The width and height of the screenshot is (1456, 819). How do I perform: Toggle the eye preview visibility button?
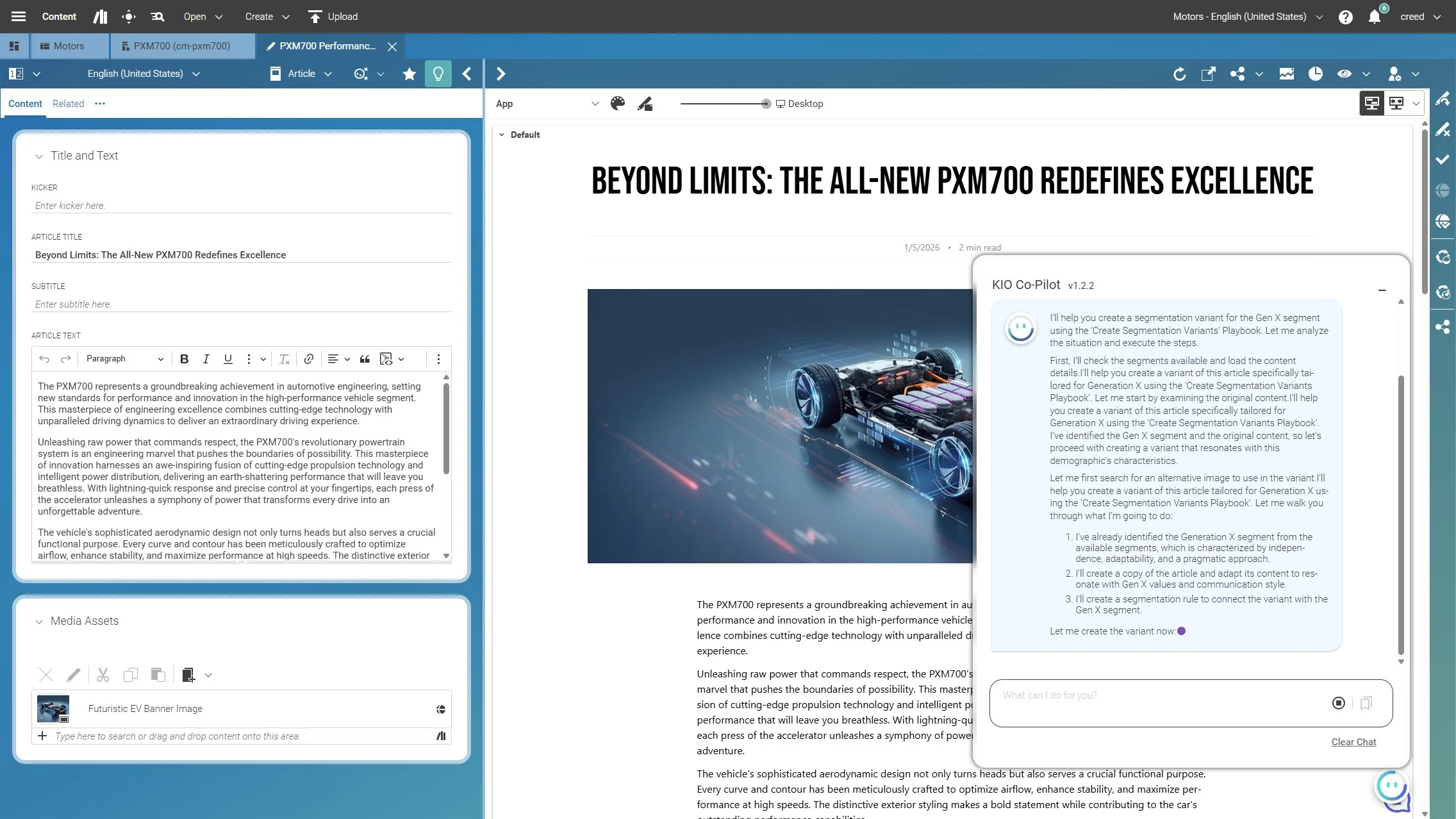[1344, 74]
